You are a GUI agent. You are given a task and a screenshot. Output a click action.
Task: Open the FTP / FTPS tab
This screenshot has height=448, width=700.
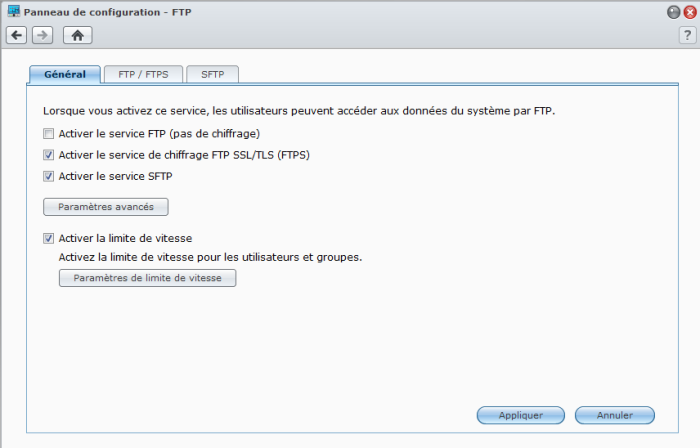coord(142,74)
